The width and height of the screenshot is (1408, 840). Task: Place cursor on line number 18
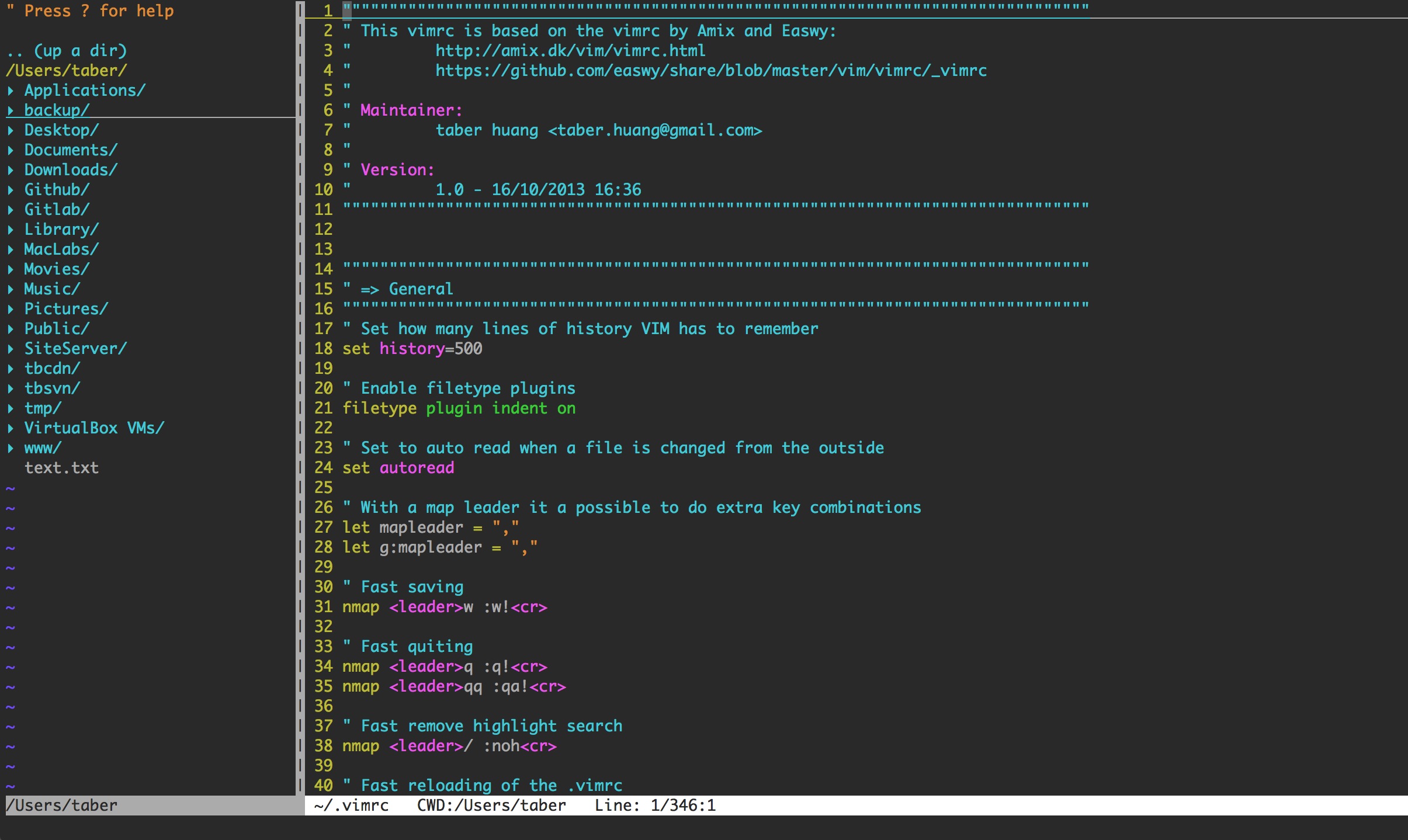coord(323,349)
